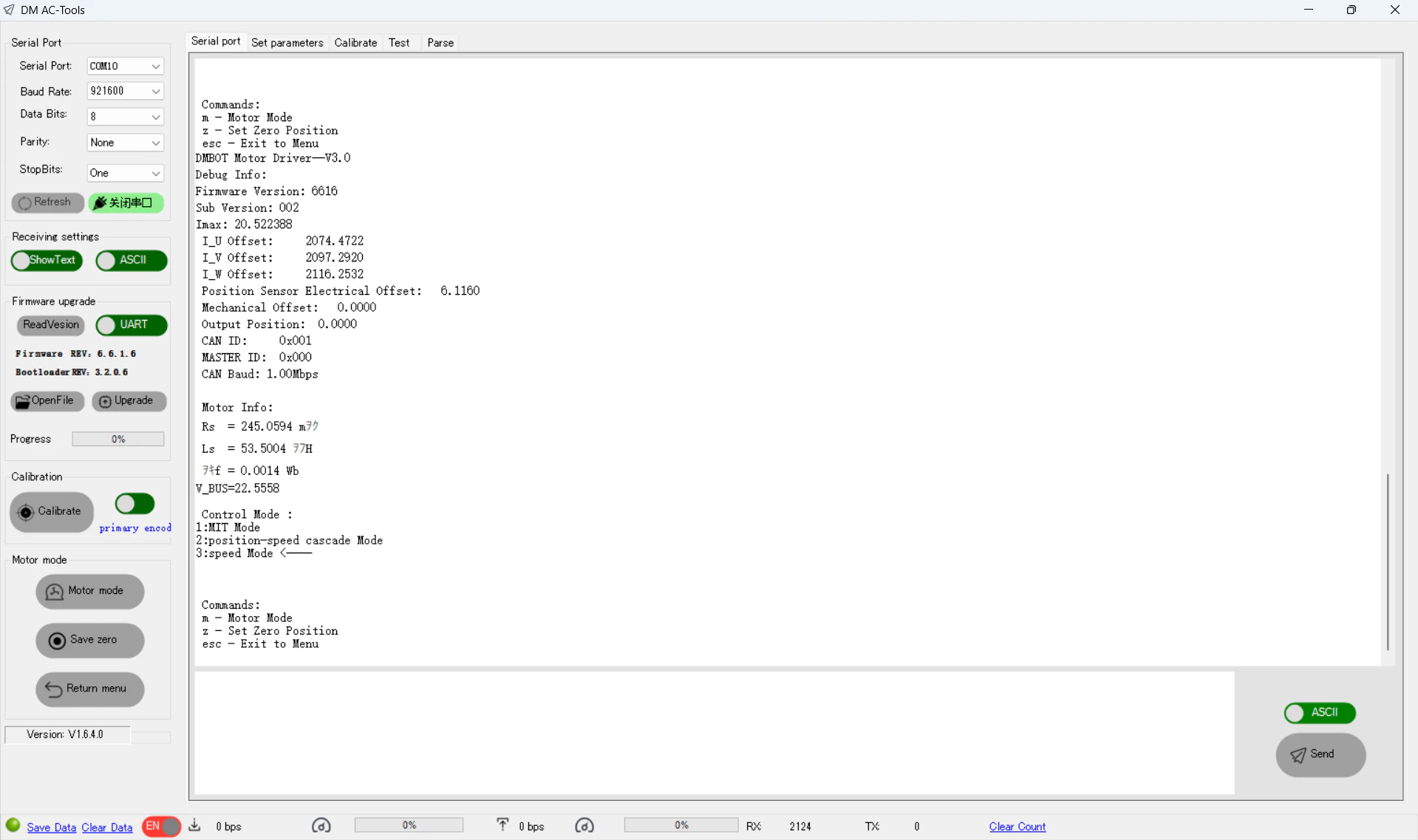1418x840 pixels.
Task: Expand the Data Bits dropdown
Action: 125,117
